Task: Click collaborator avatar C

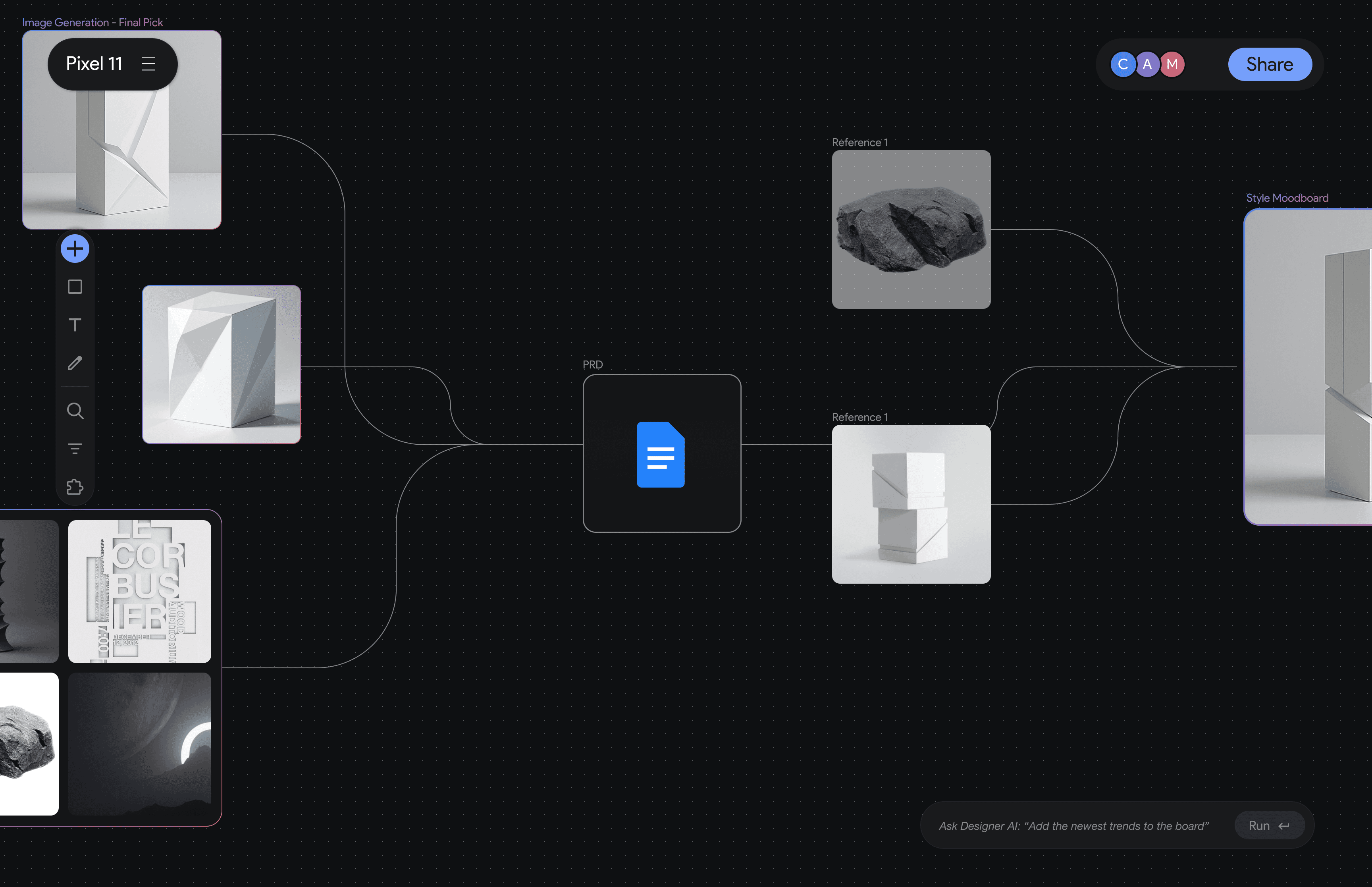Action: [x=1122, y=64]
